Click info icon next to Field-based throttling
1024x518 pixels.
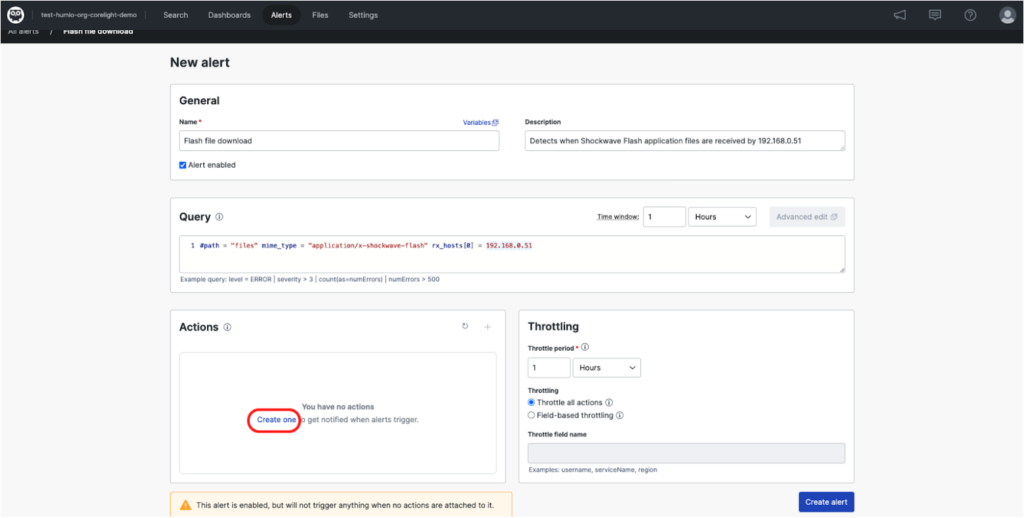[x=620, y=415]
